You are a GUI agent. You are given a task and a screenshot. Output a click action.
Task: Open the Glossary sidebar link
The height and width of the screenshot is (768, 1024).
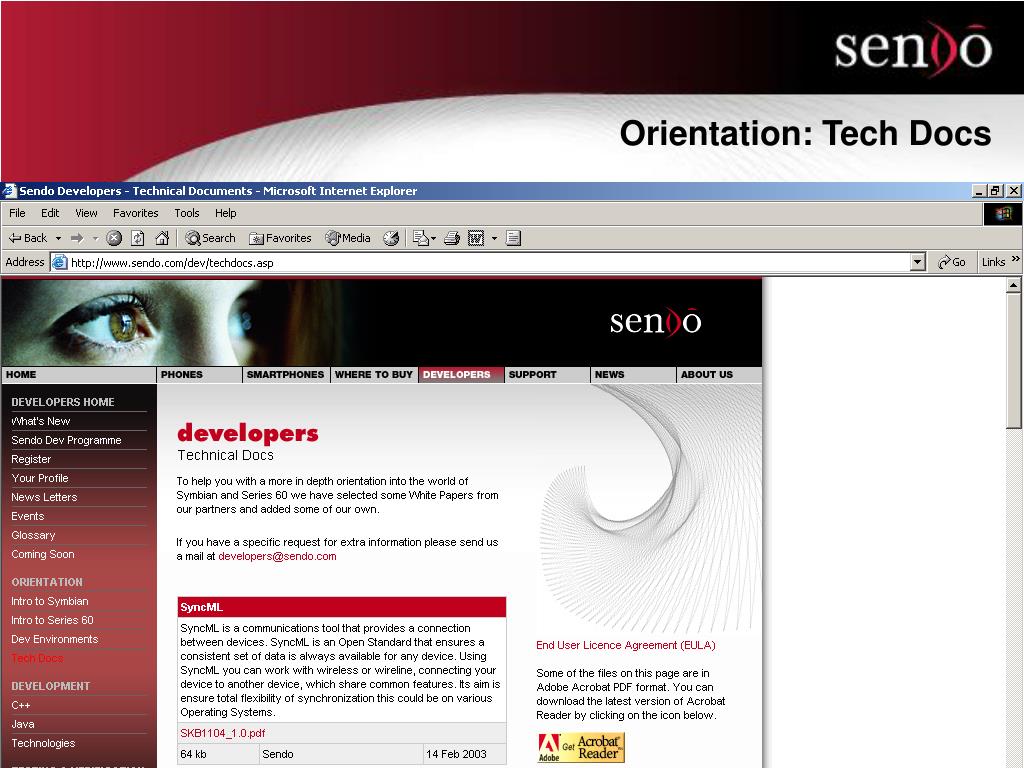[x=33, y=535]
